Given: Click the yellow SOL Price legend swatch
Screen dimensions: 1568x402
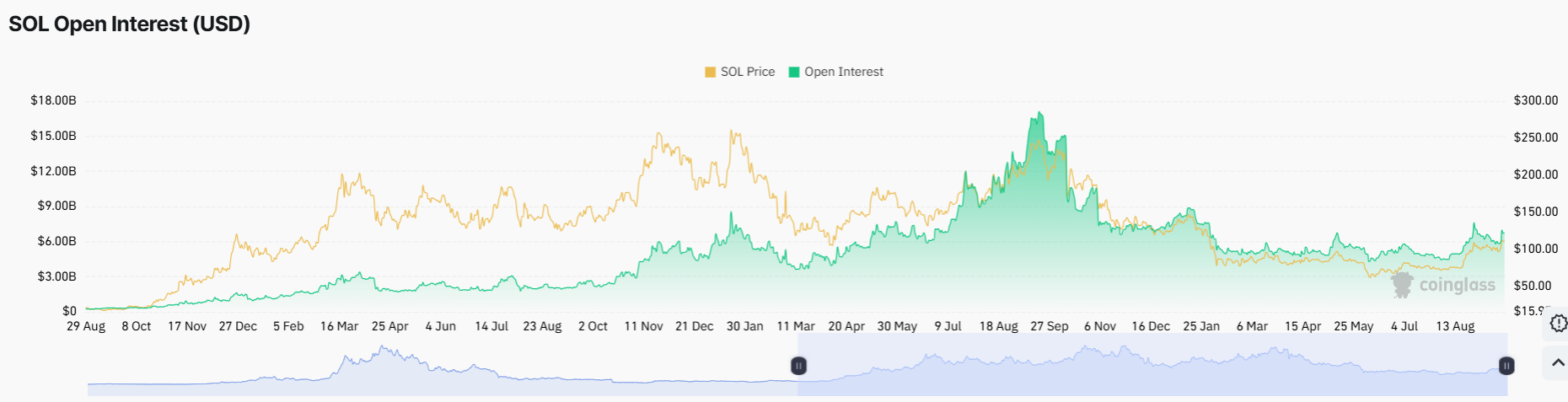Looking at the screenshot, I should [711, 72].
